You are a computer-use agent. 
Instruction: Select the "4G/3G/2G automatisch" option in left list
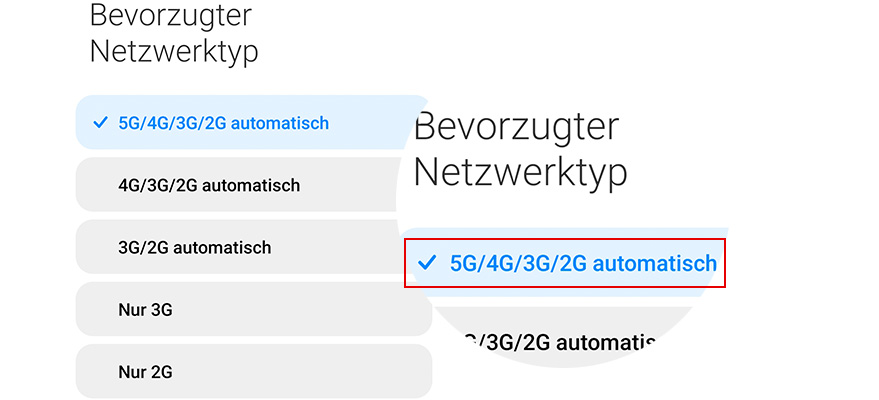pos(209,185)
